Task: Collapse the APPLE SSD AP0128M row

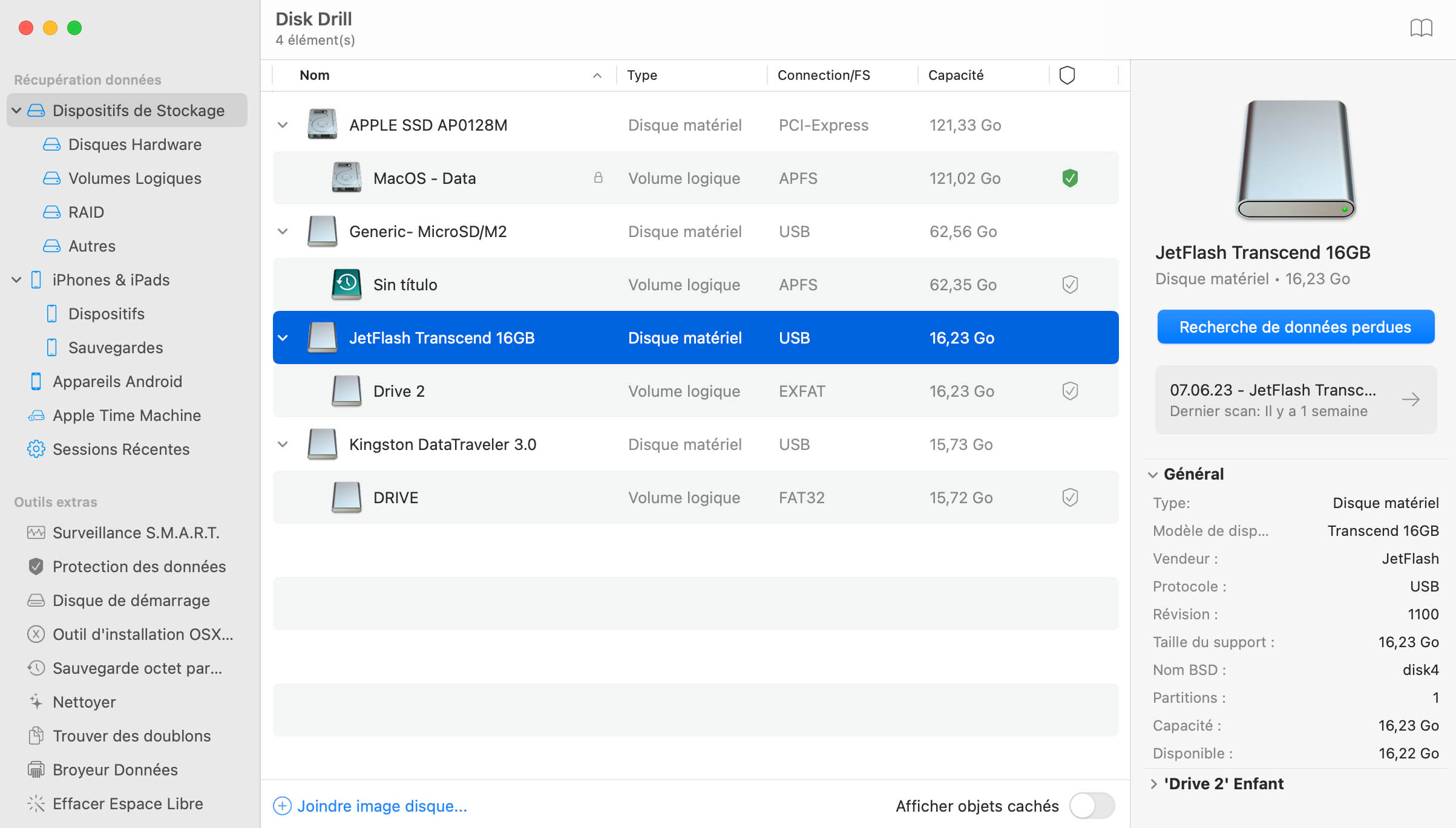Action: pos(283,125)
